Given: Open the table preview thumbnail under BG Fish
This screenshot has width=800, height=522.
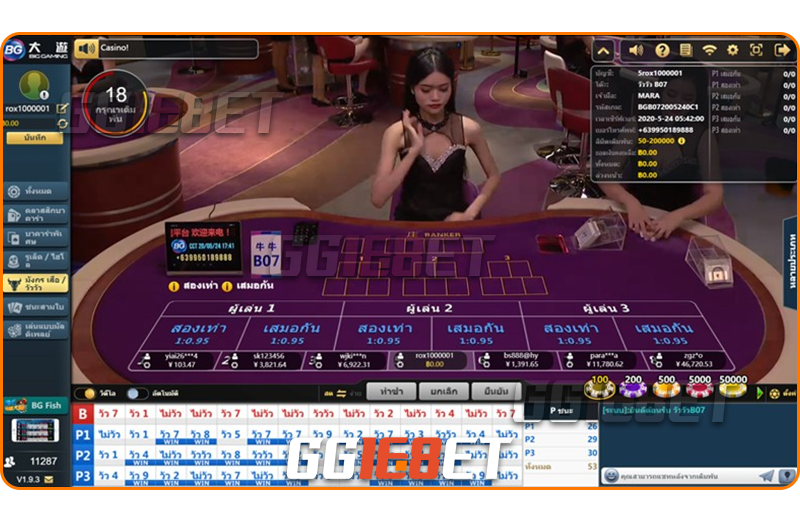Looking at the screenshot, I should click(x=35, y=430).
